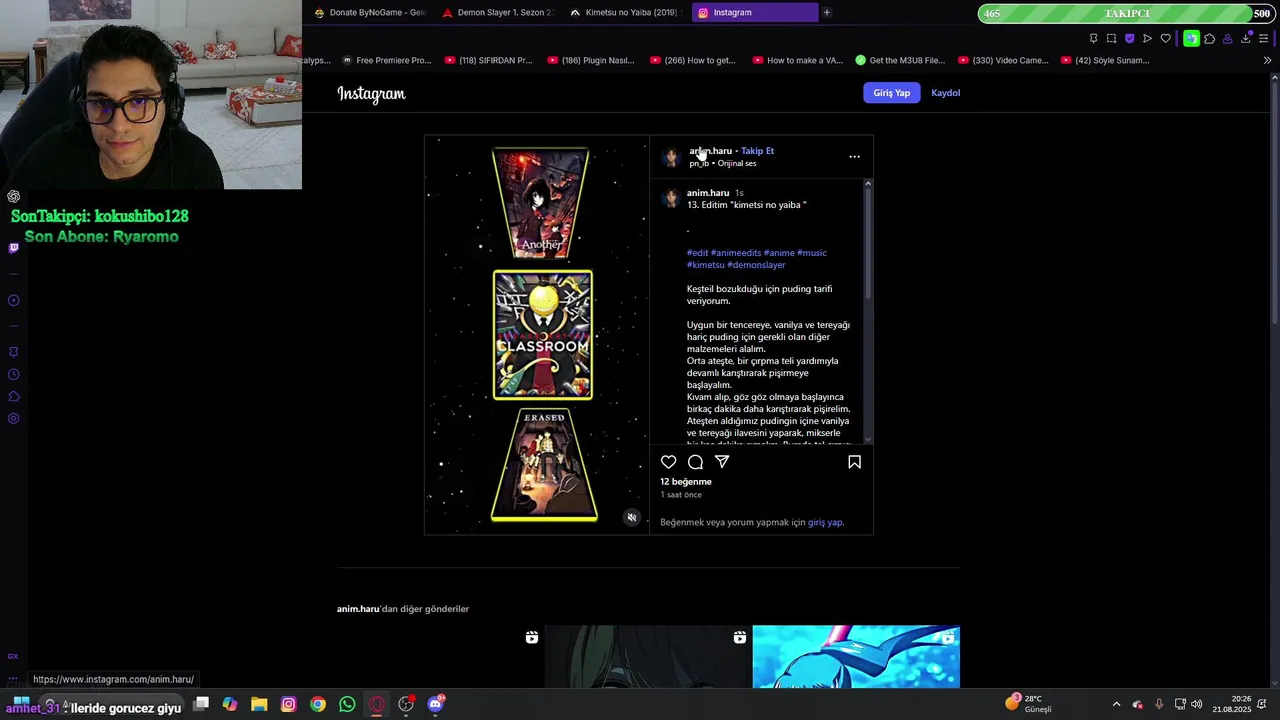Open the Instagram logo home link
This screenshot has height=720, width=1280.
tap(371, 94)
